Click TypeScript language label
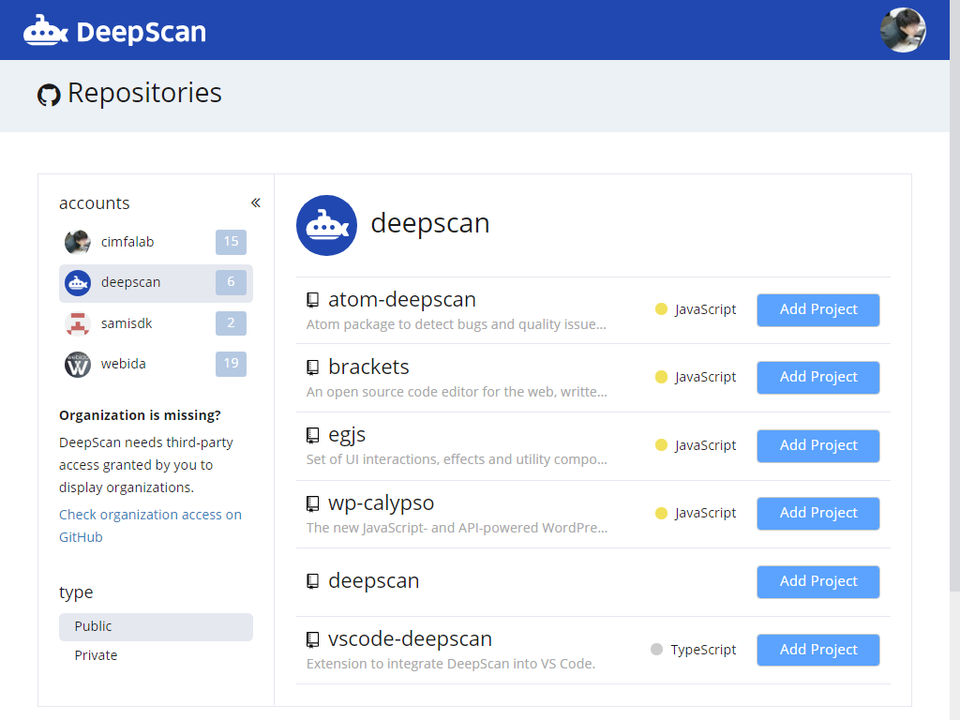The height and width of the screenshot is (720, 960). point(703,650)
